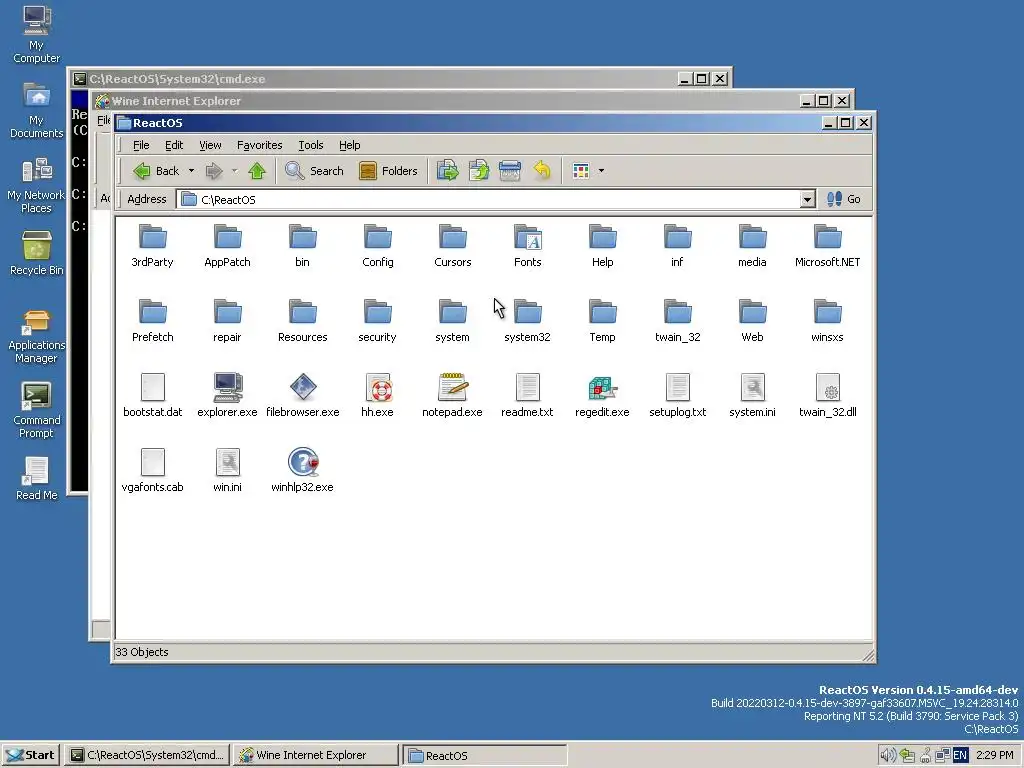Open the Tools menu
The image size is (1024, 768).
tap(311, 145)
